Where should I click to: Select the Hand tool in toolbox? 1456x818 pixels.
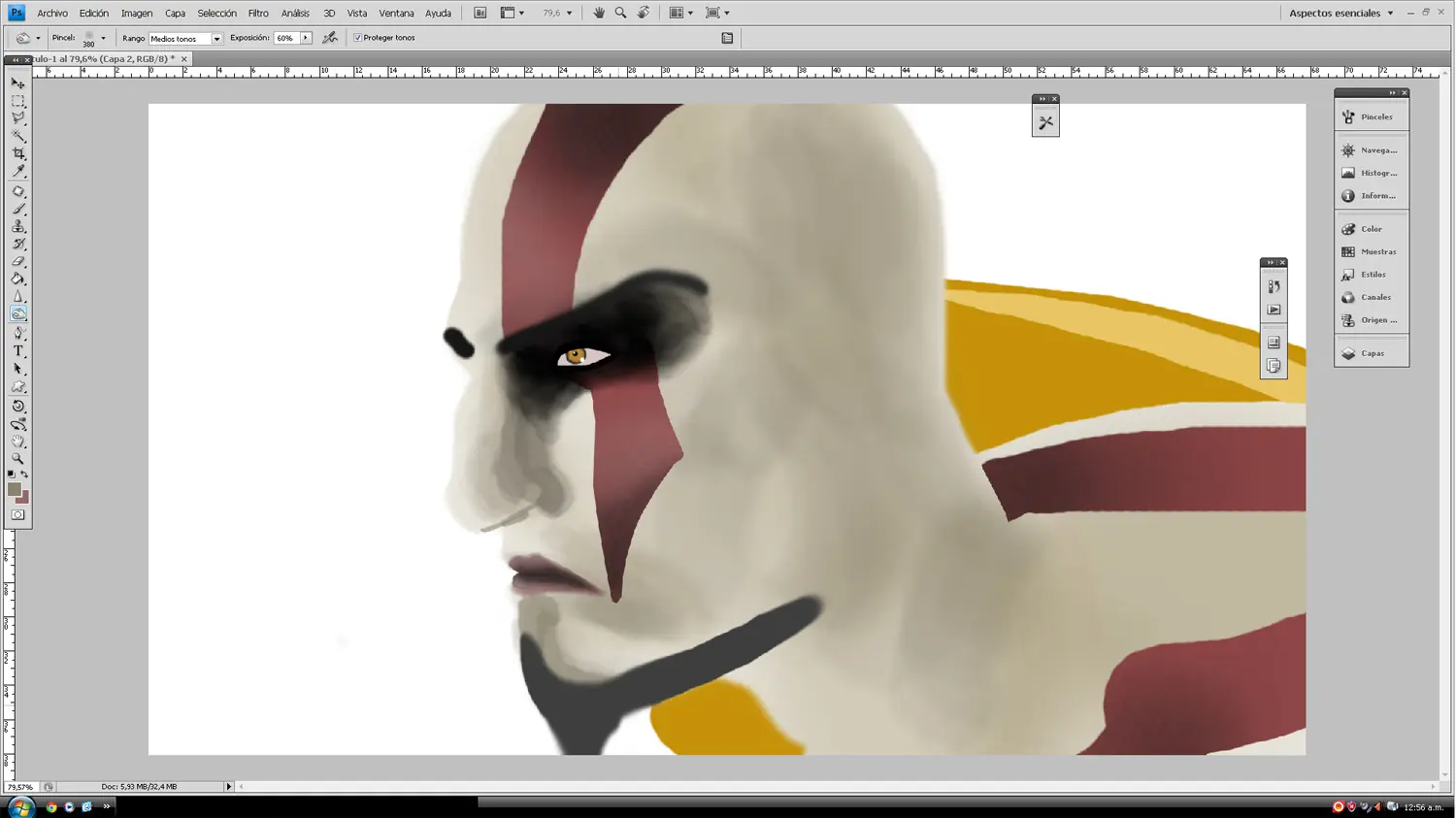(x=17, y=442)
